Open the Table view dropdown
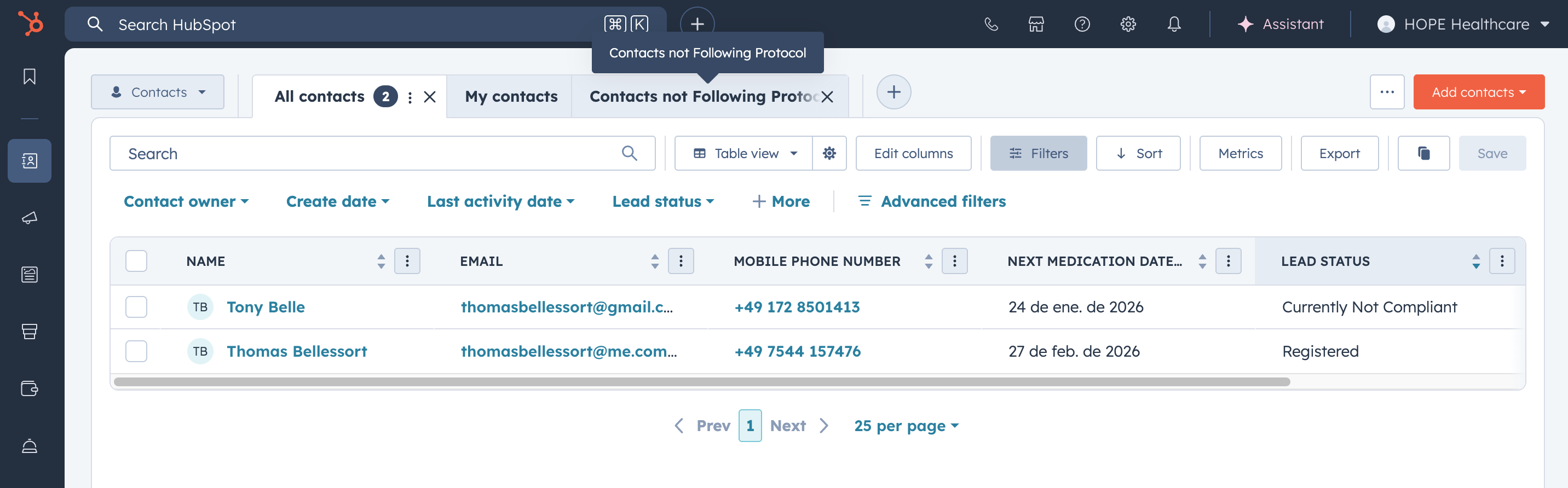The image size is (1568, 488). [743, 153]
